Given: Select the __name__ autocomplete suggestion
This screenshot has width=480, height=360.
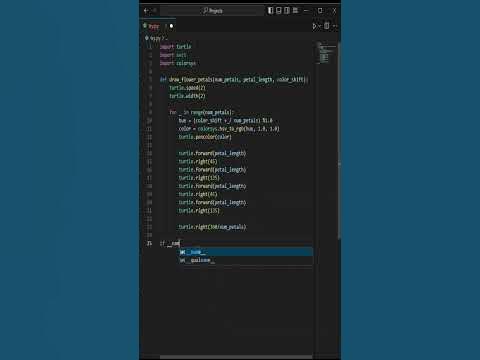Looking at the screenshot, I should tap(246, 252).
